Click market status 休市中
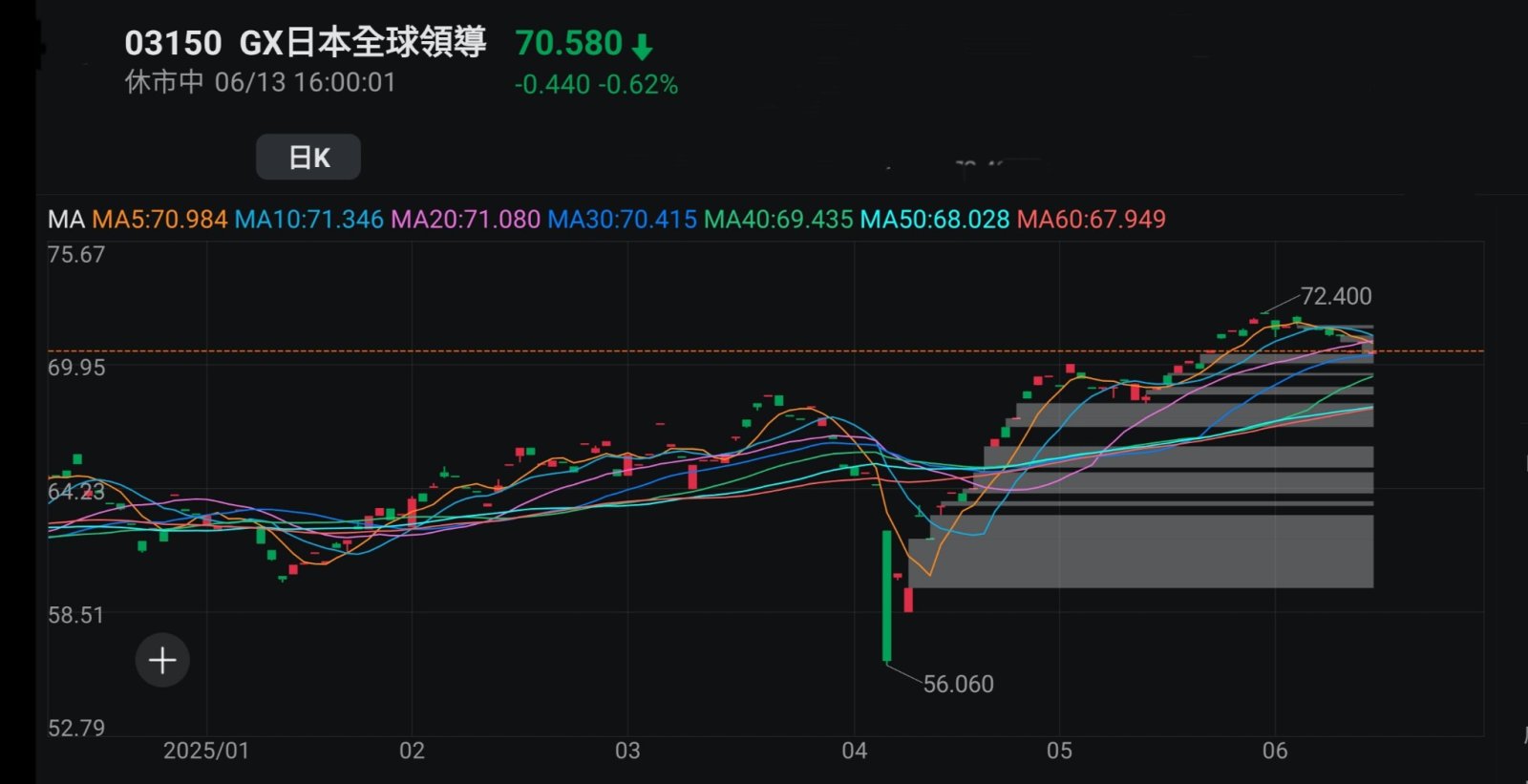Viewport: 1528px width, 784px height. click(x=164, y=82)
